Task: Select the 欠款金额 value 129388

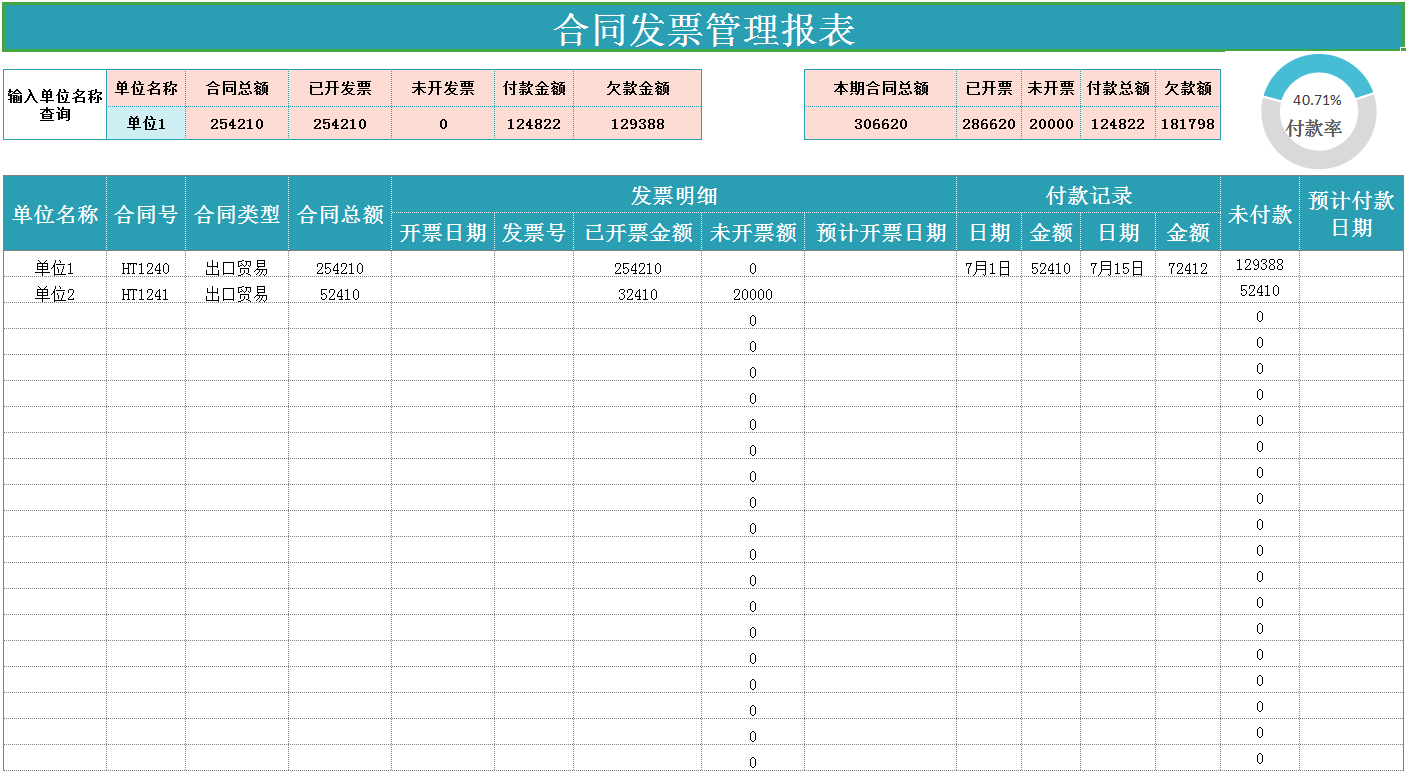Action: 635,123
